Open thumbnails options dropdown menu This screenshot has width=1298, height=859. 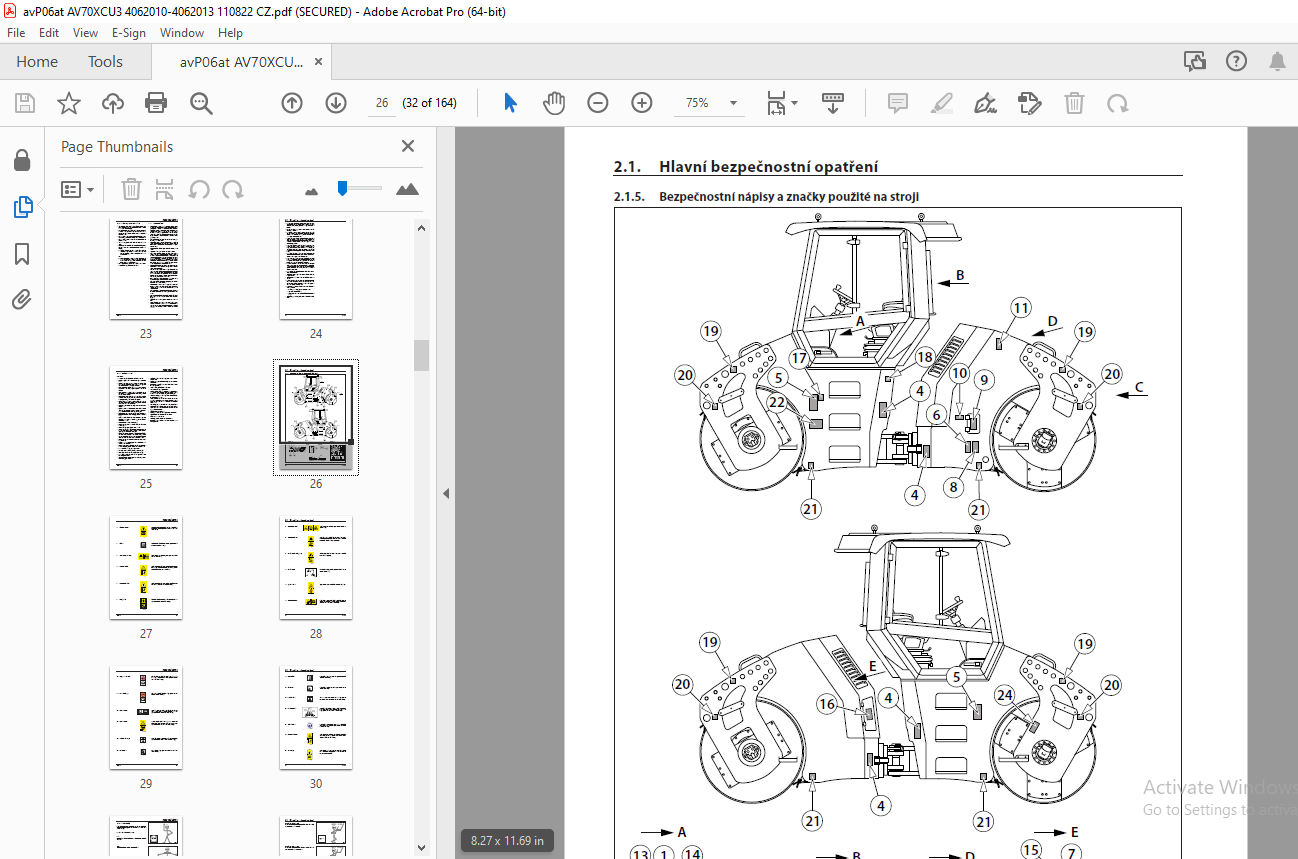click(x=77, y=189)
